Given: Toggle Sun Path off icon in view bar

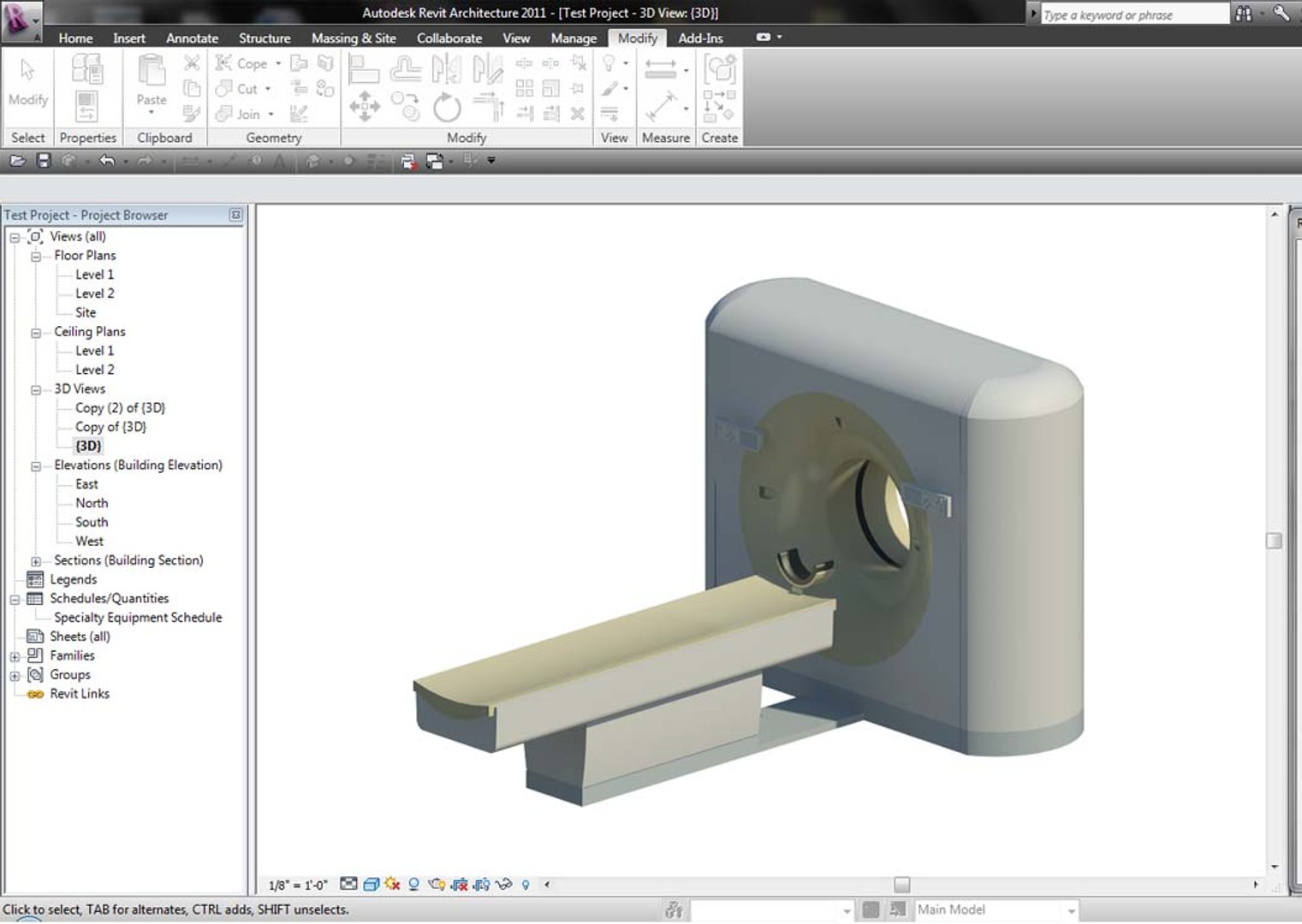Looking at the screenshot, I should point(393,884).
